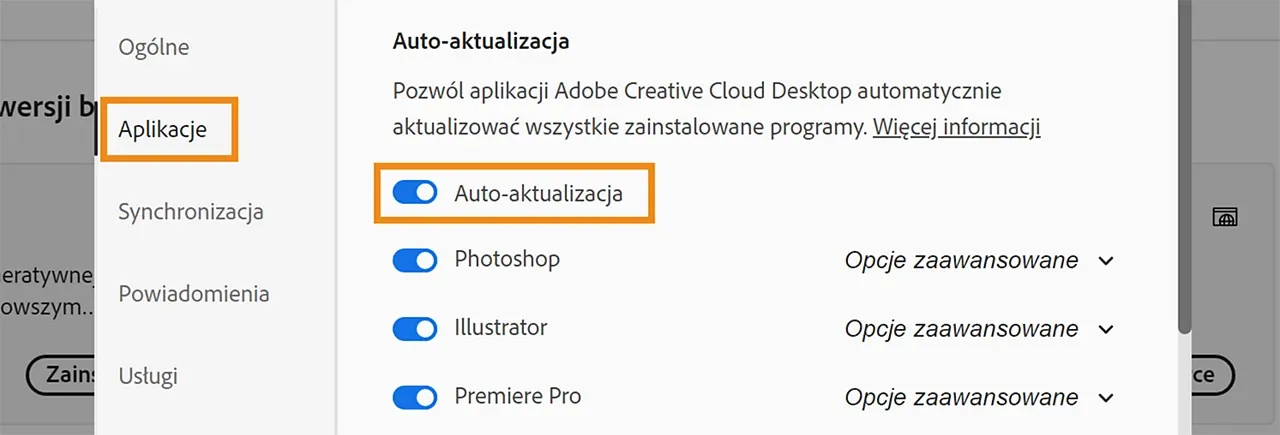Turn off the Illustrator auto-update switch
Image resolution: width=1280 pixels, height=435 pixels.
tap(415, 328)
